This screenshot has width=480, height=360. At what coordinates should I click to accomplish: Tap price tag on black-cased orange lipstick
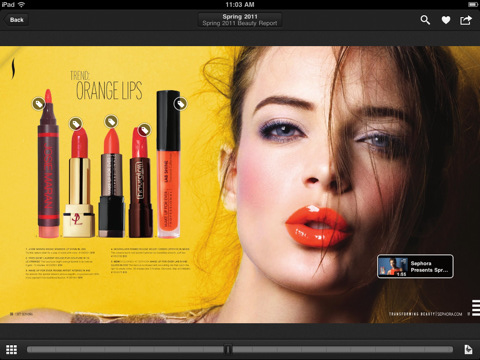point(111,121)
